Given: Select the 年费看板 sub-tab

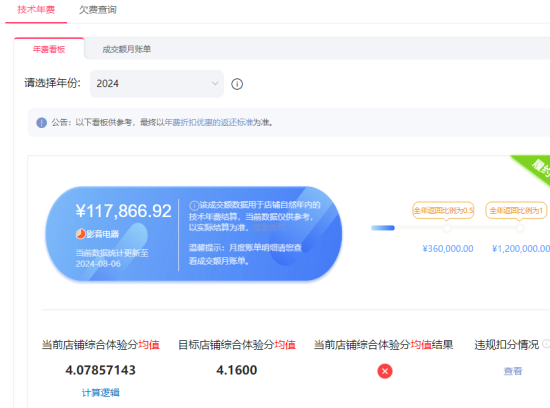Looking at the screenshot, I should [x=49, y=49].
